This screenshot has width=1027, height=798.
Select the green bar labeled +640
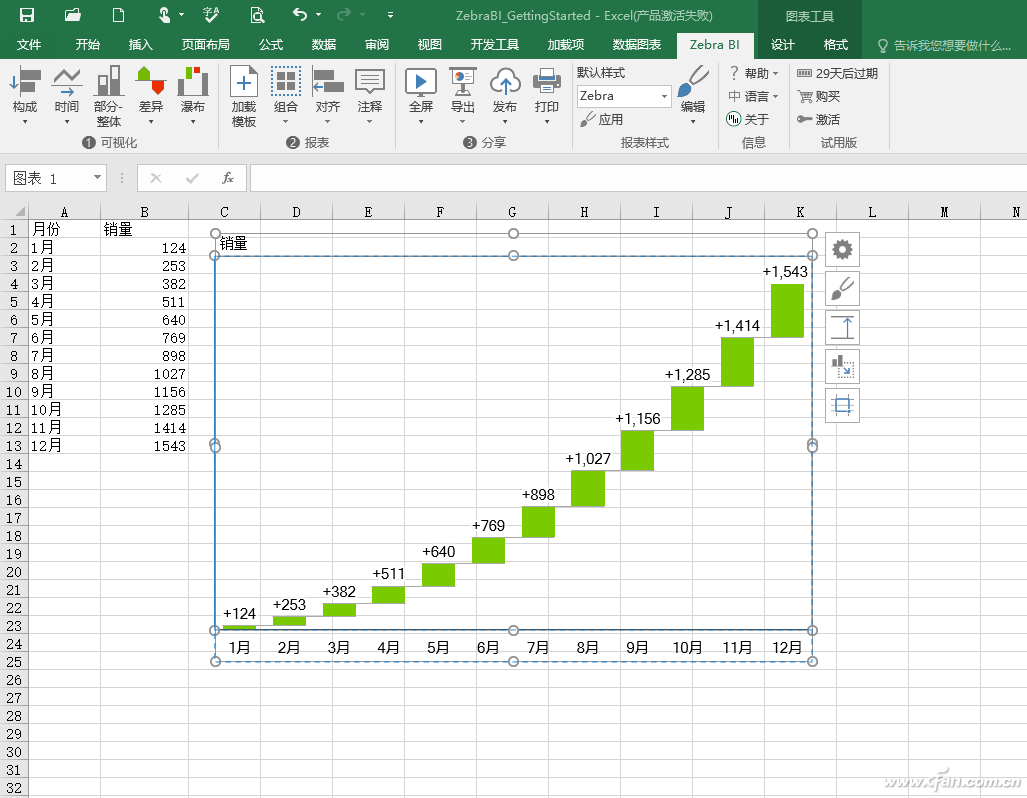pos(438,575)
